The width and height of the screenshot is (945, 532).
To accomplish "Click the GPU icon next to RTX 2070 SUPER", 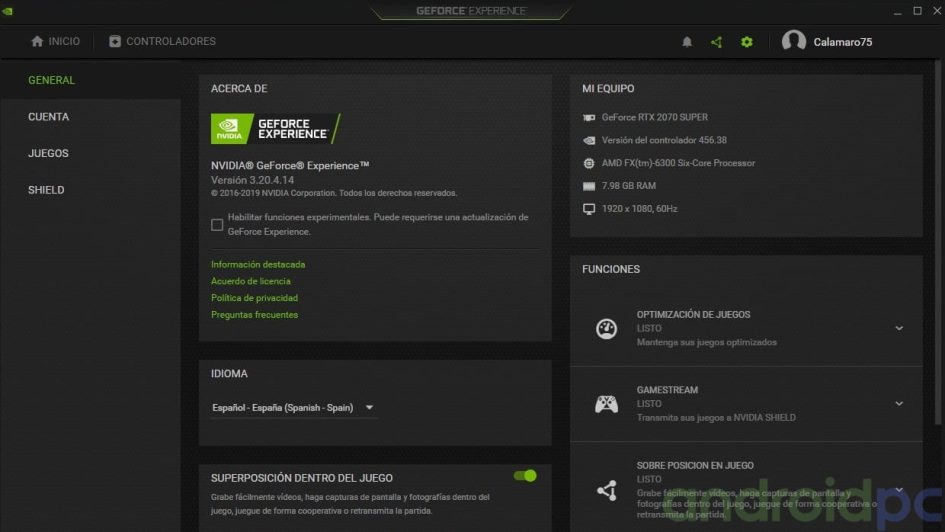I will tap(589, 117).
